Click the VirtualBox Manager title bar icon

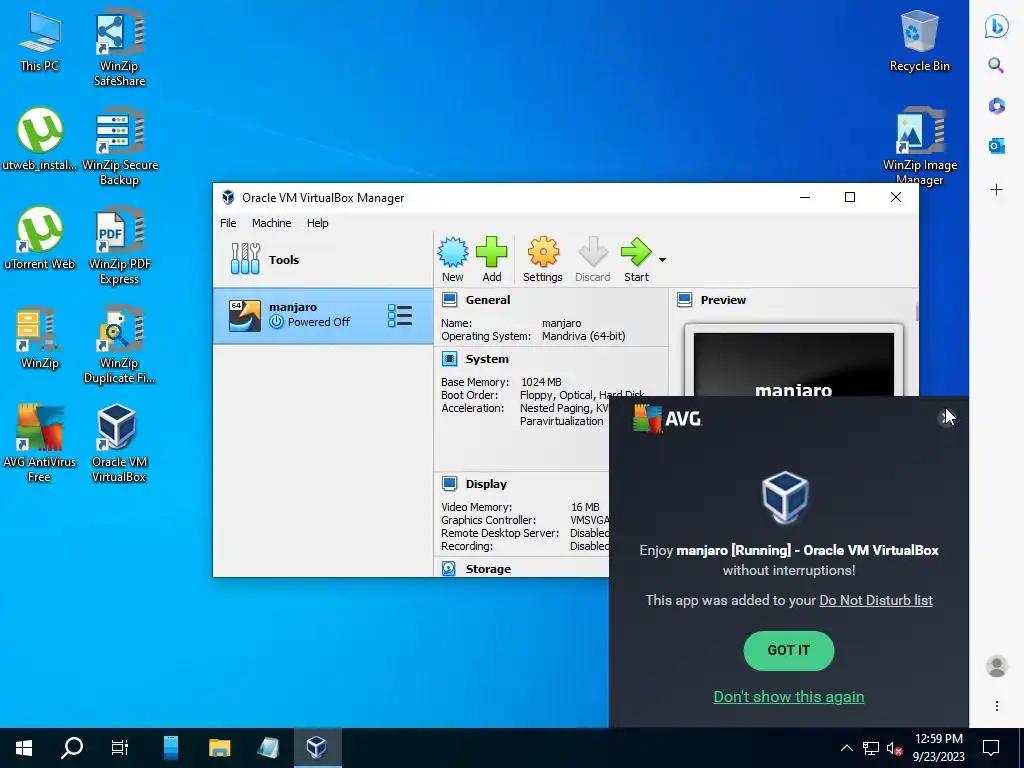tap(228, 197)
